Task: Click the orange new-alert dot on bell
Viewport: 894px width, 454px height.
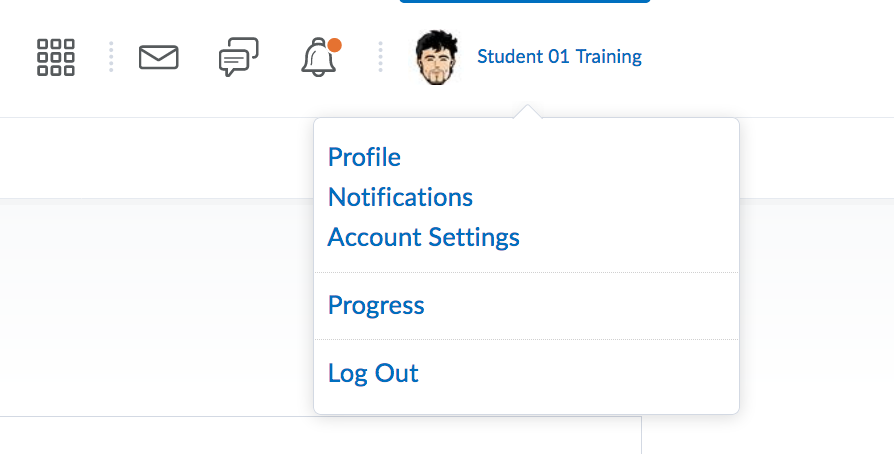Action: [335, 45]
